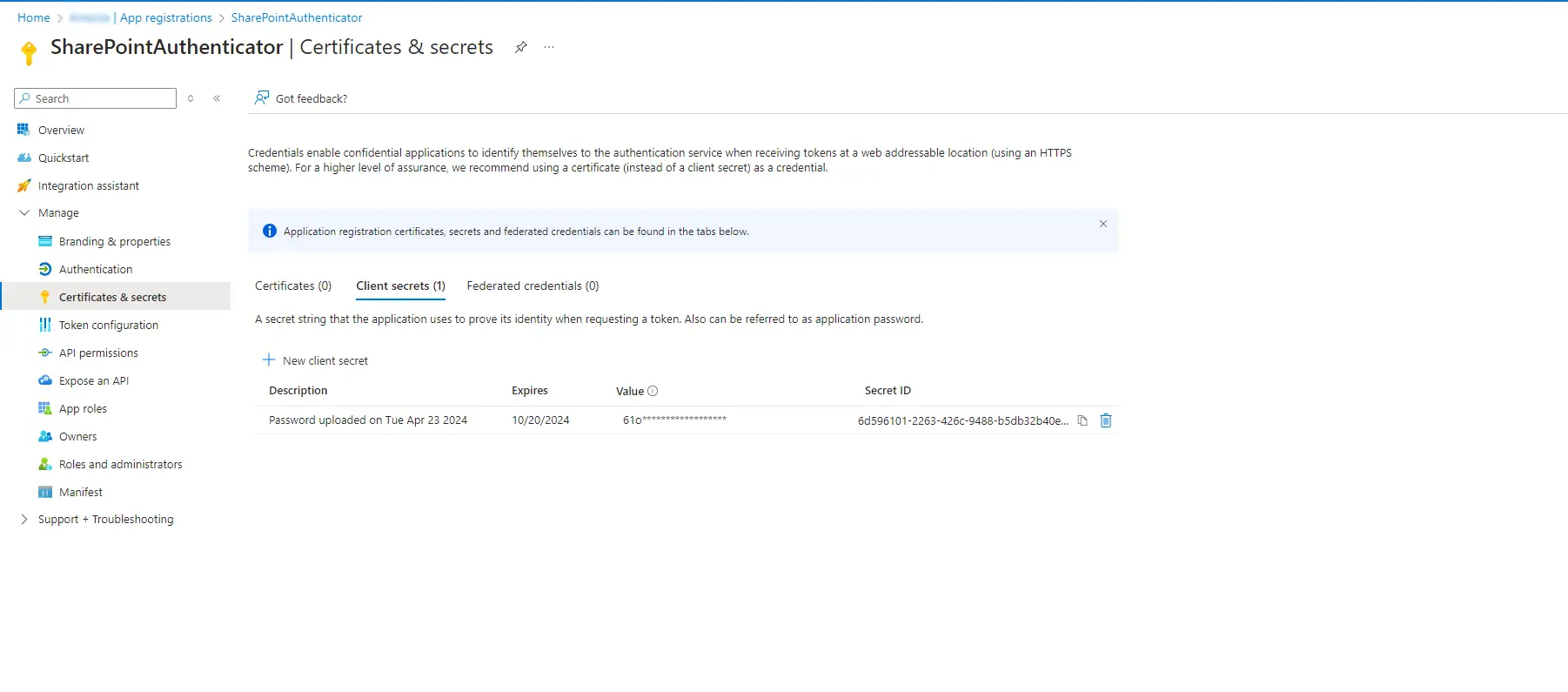The width and height of the screenshot is (1568, 692).
Task: Open Authentication menu item
Action: tap(96, 269)
